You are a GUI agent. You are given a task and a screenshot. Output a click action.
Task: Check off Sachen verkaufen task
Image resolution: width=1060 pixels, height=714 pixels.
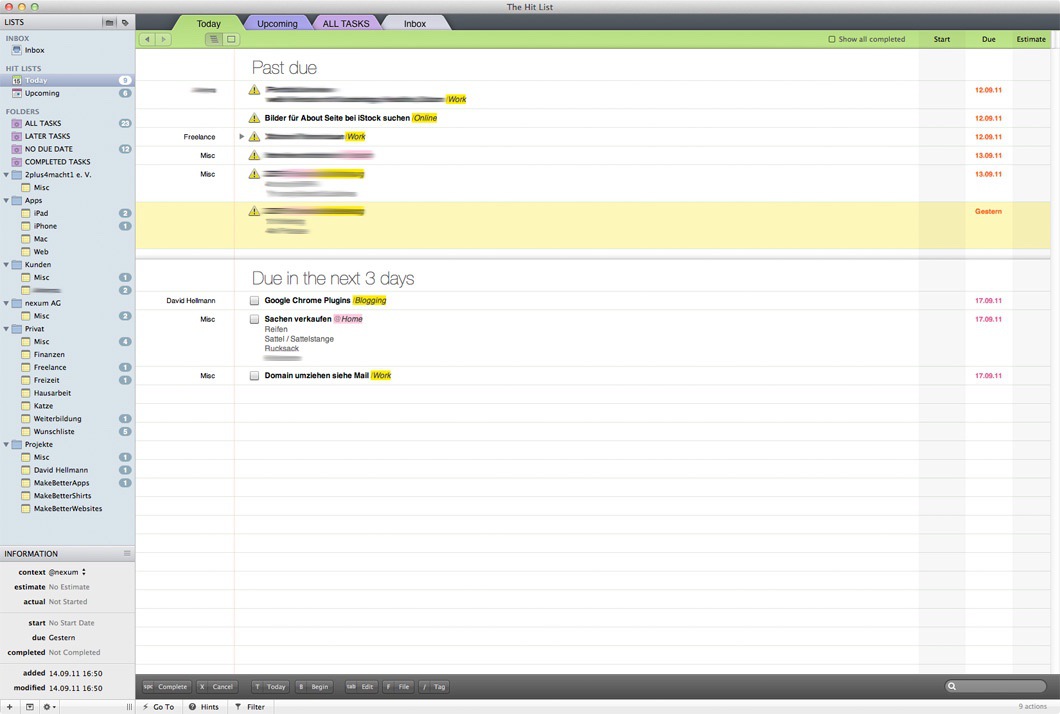pos(254,318)
